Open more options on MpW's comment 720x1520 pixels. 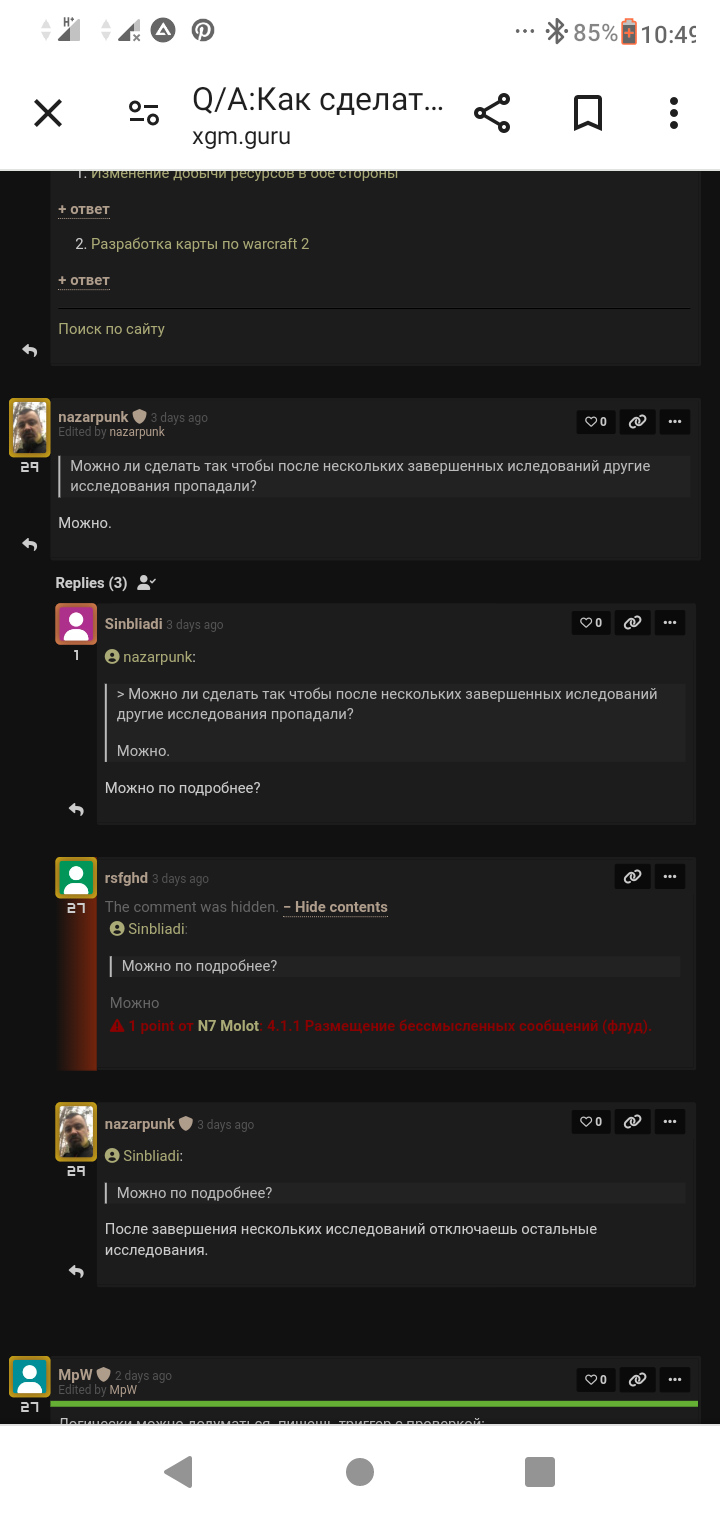[x=675, y=1380]
